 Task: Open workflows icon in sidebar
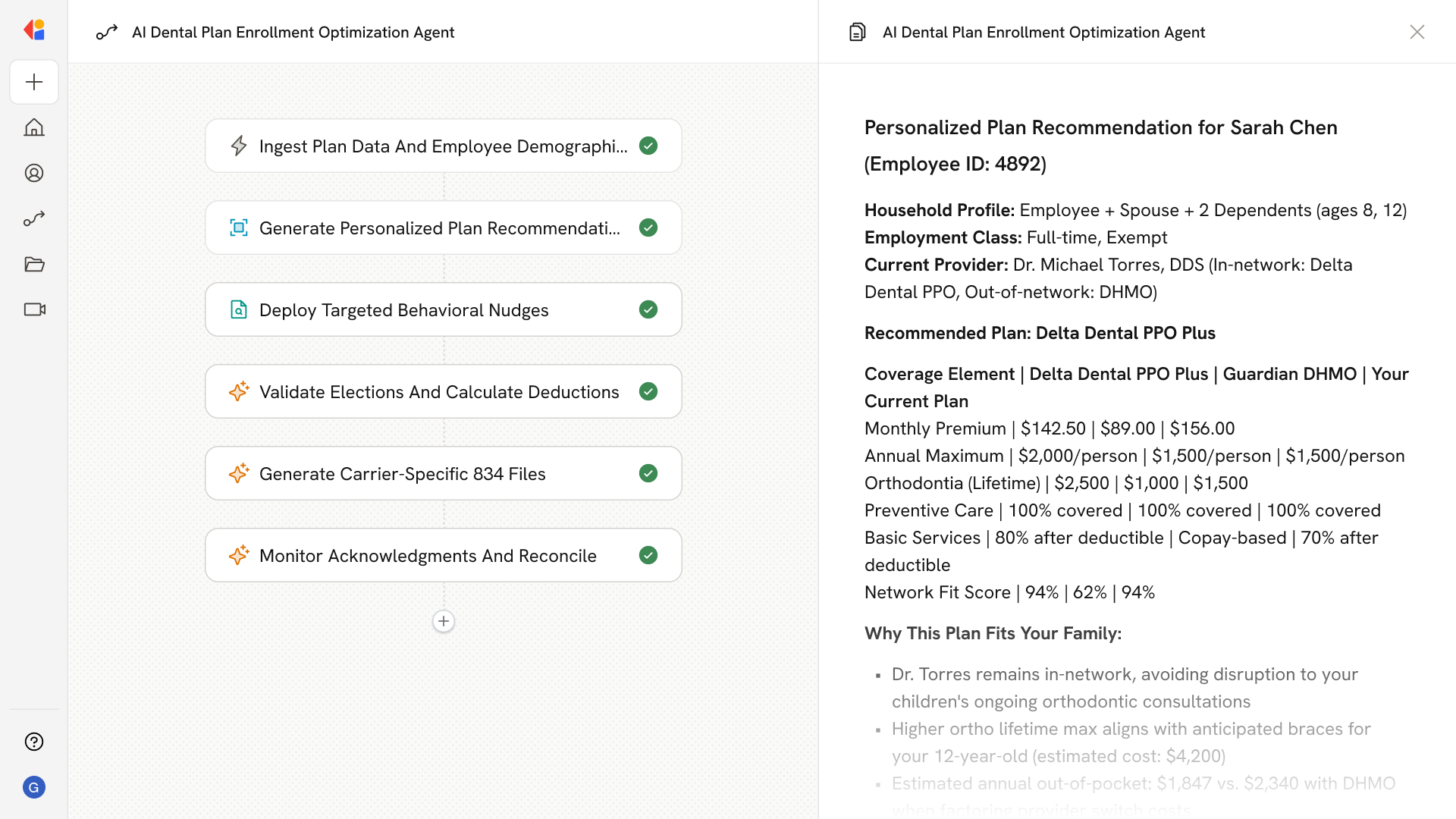click(x=34, y=218)
